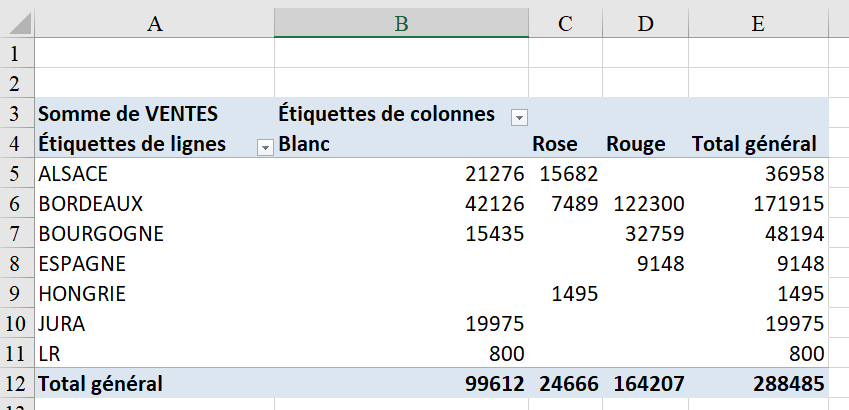The height and width of the screenshot is (410, 849).
Task: Select column D header
Action: pyautogui.click(x=645, y=24)
